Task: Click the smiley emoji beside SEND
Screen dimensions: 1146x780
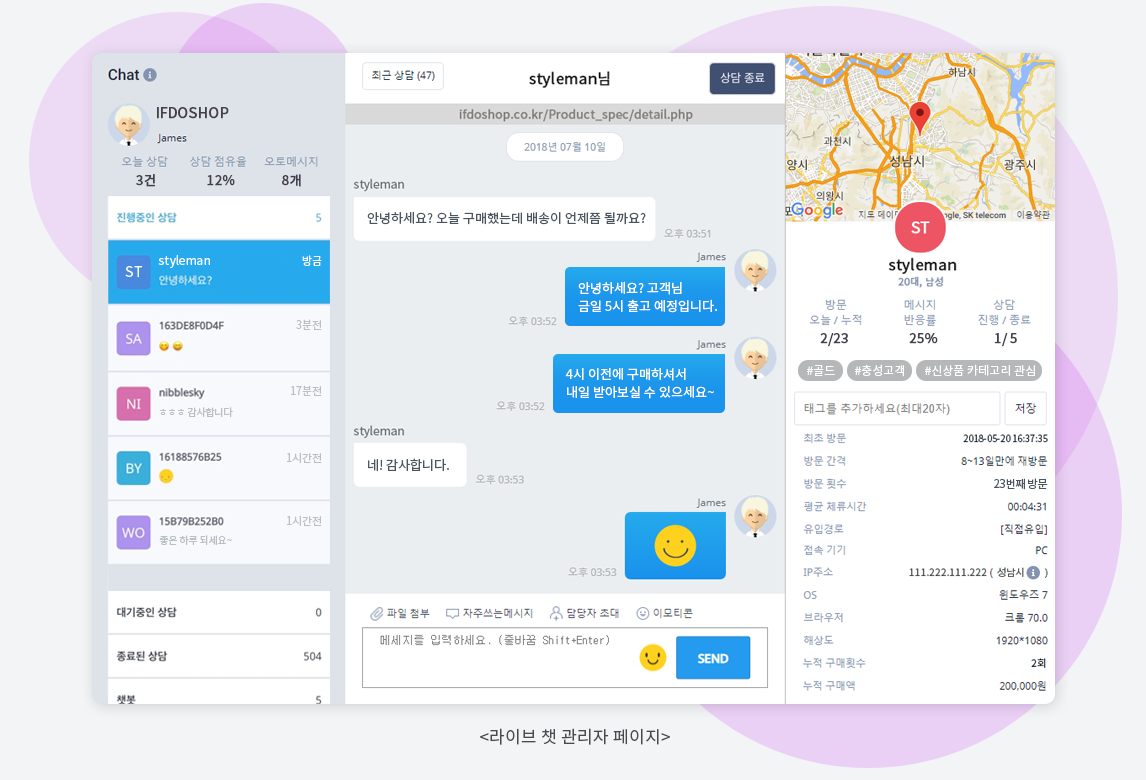Action: (x=653, y=657)
